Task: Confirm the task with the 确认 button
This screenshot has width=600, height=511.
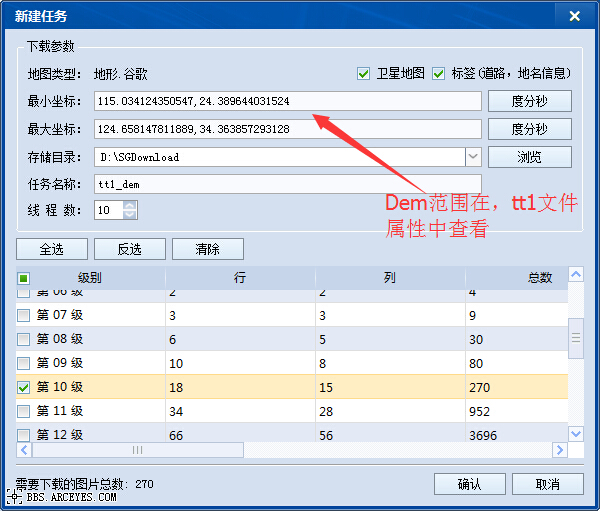Action: coord(469,484)
